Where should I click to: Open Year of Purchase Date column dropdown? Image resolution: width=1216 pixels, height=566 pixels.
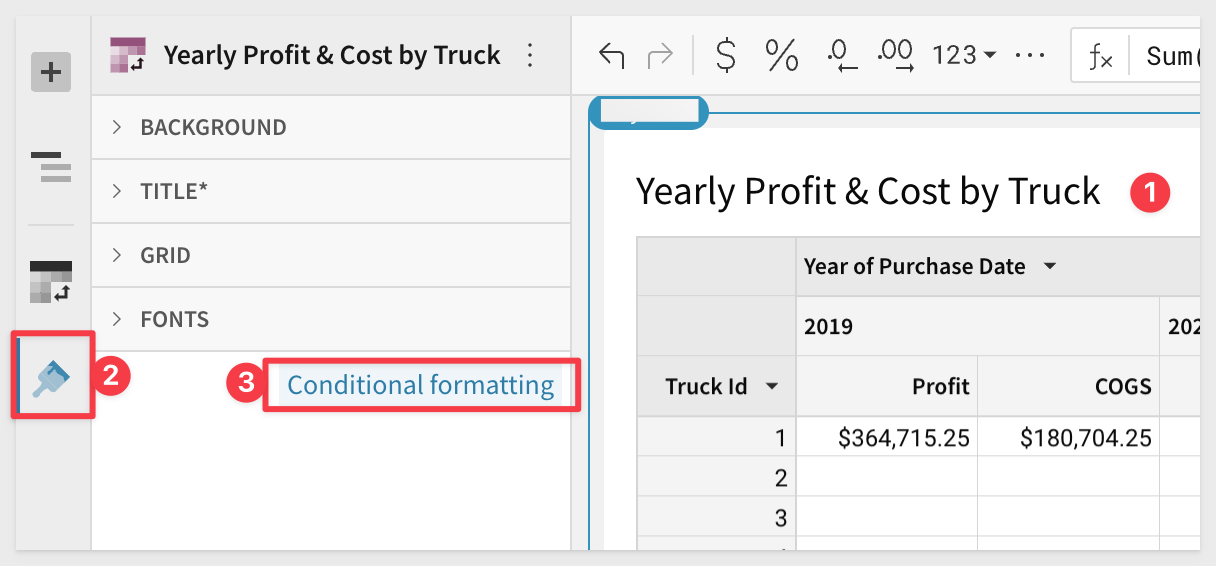1049,267
